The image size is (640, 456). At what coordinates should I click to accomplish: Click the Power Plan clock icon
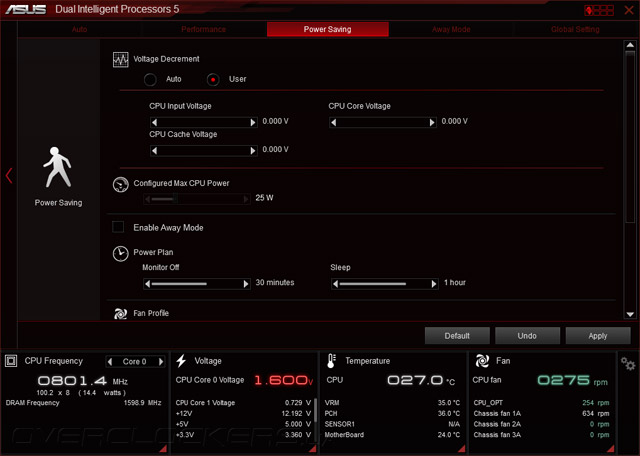(x=120, y=254)
